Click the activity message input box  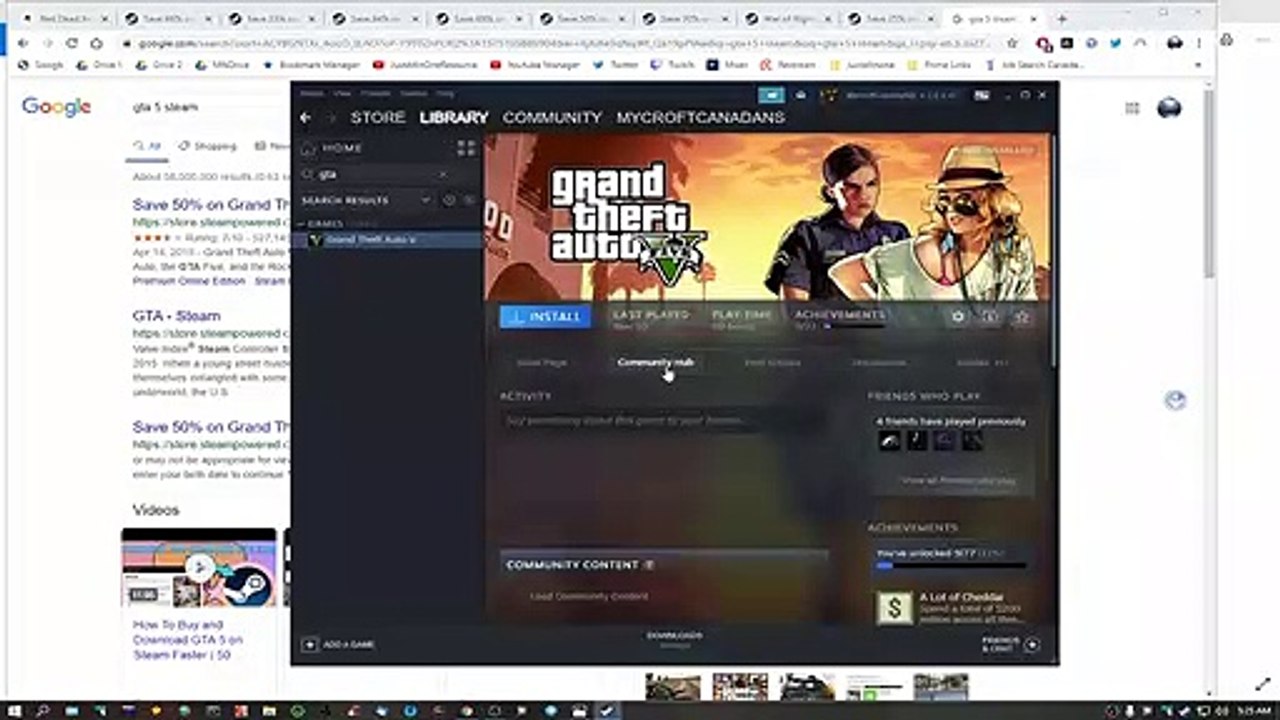coord(663,421)
